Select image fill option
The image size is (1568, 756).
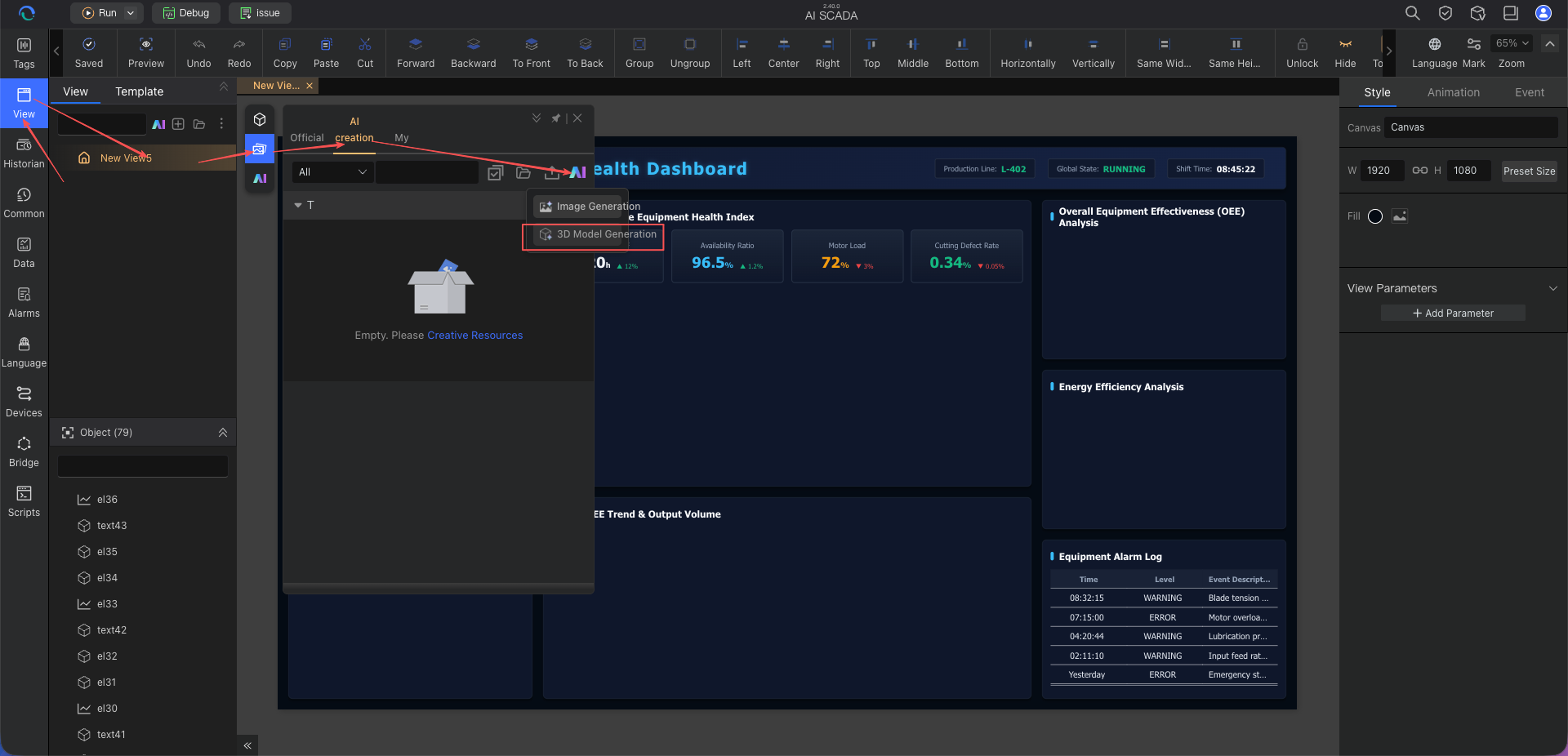[1400, 216]
